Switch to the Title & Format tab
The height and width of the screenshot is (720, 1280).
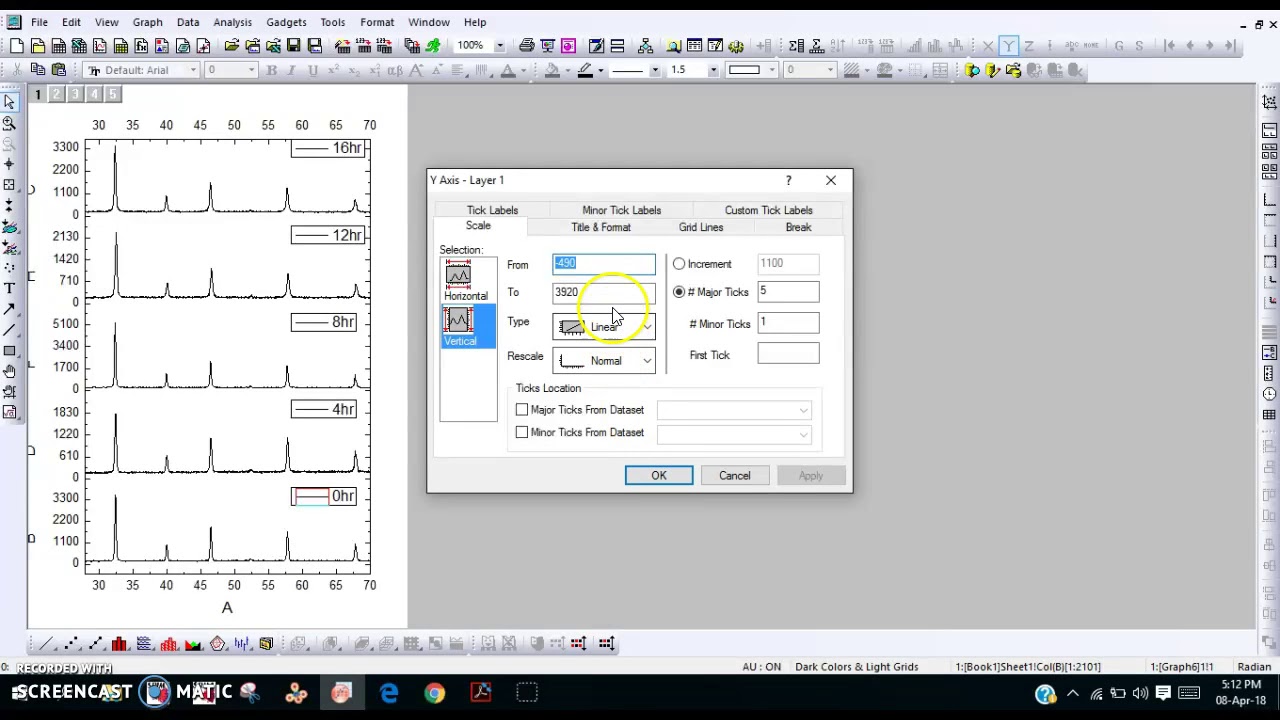pos(601,227)
